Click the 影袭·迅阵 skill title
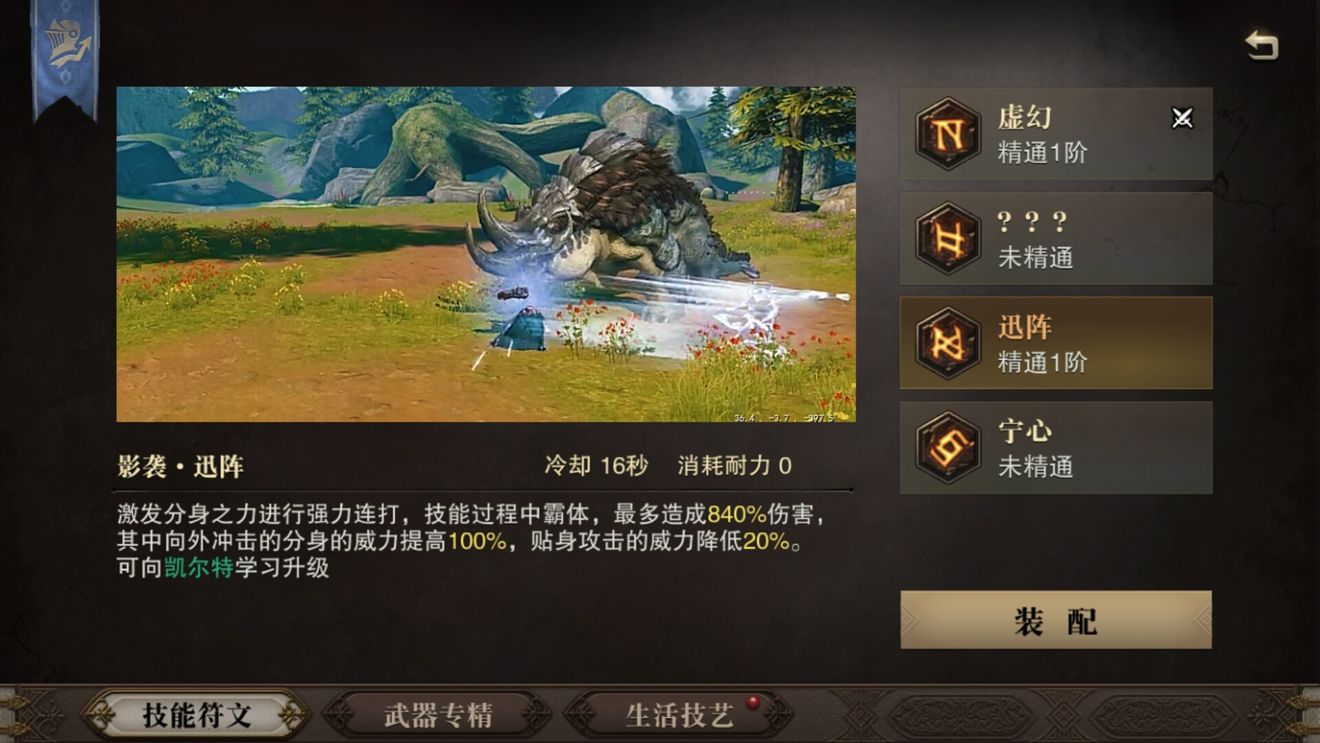Viewport: 1320px width, 743px height. pos(180,466)
